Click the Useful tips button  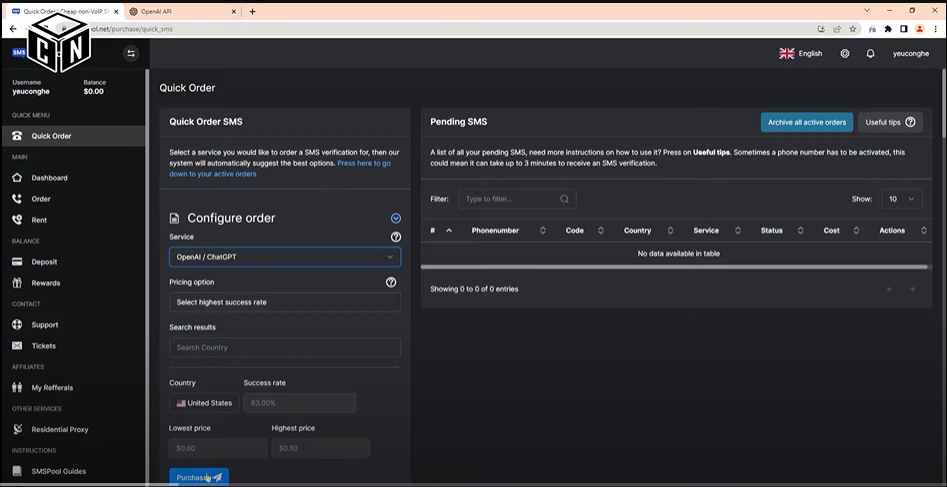coord(889,122)
